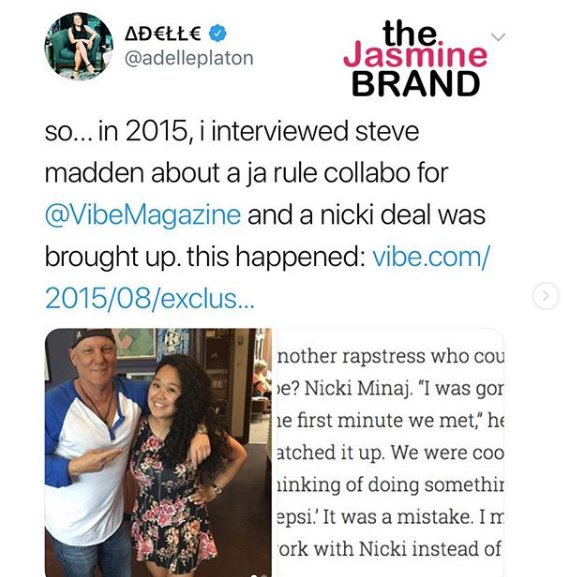Click pink 'Jasmine' word in logo

coord(415,56)
